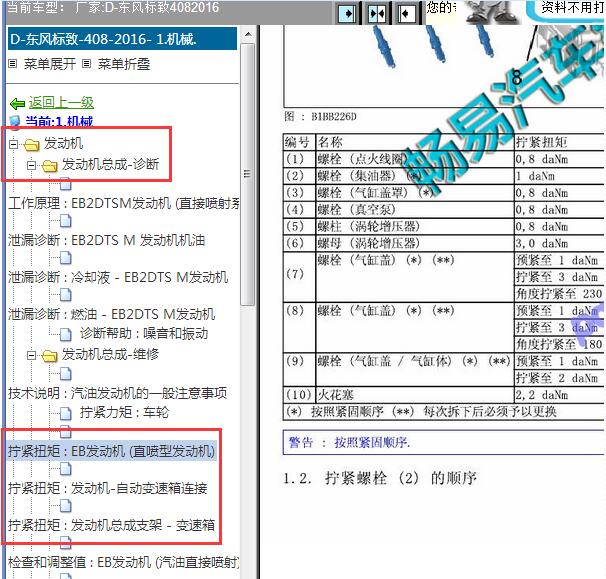This screenshot has height=579, width=606.
Task: Collapse the 发动机 folder node
Action: coord(14,145)
